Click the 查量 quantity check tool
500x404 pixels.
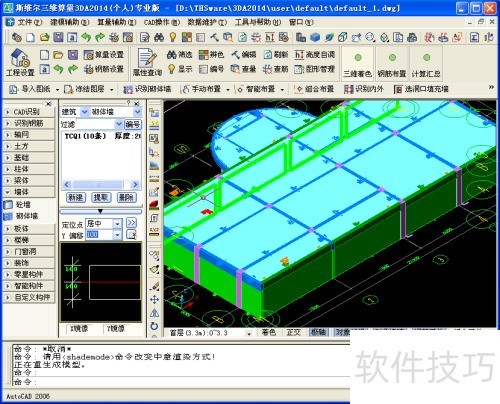pos(244,69)
